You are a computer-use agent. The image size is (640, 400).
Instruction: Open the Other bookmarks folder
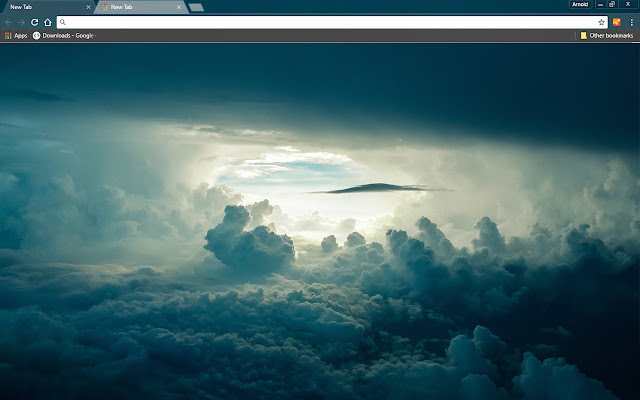pos(607,36)
